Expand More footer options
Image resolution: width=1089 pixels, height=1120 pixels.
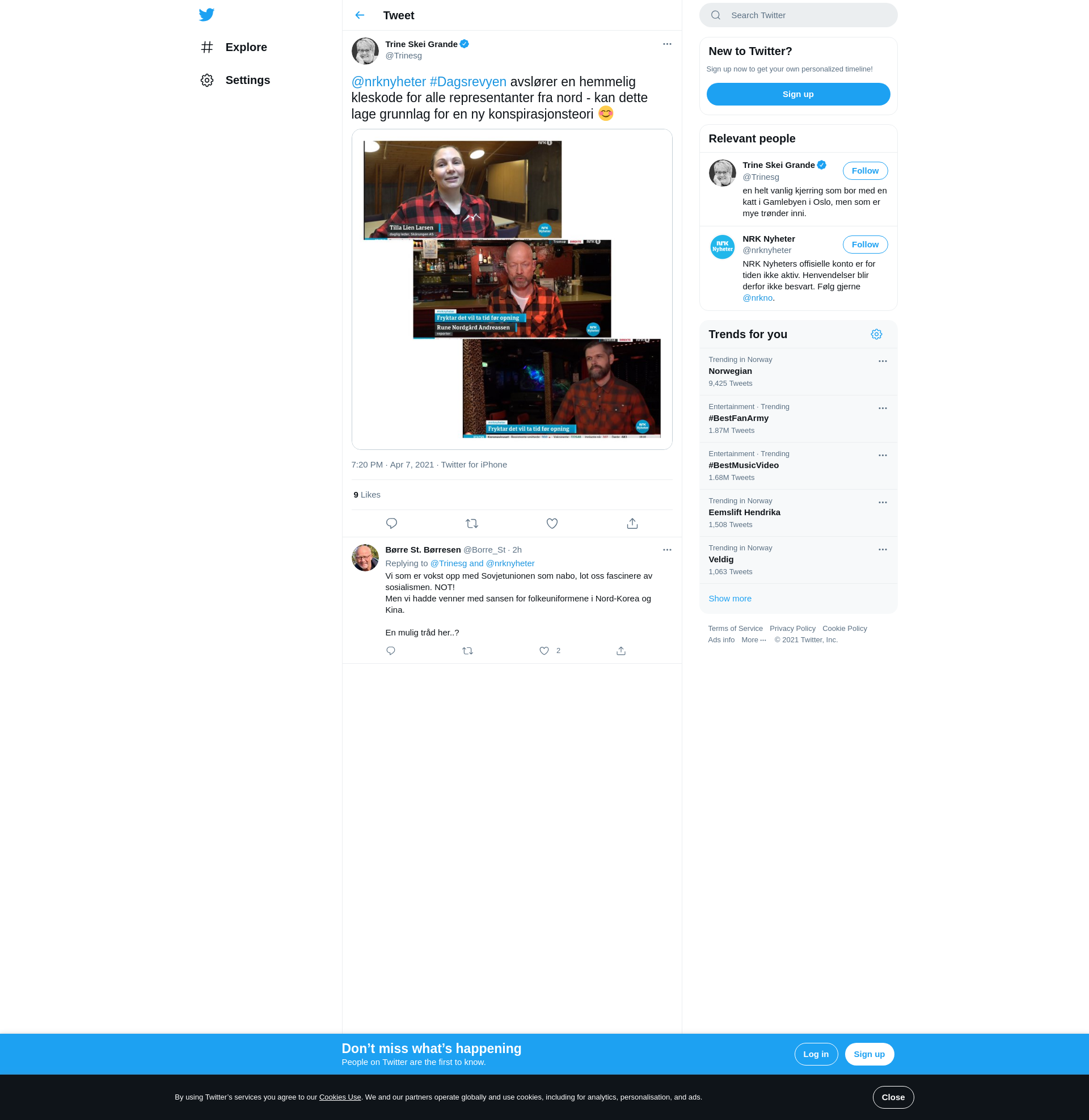[x=753, y=640]
